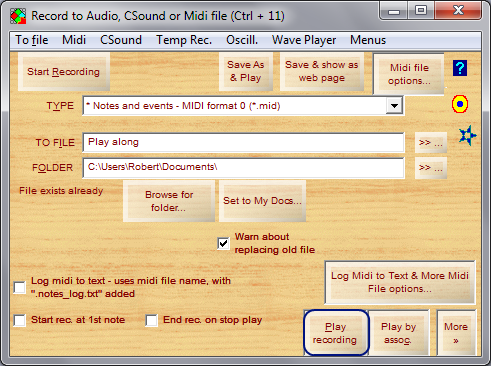Click the app icon in title bar

[x=18, y=16]
